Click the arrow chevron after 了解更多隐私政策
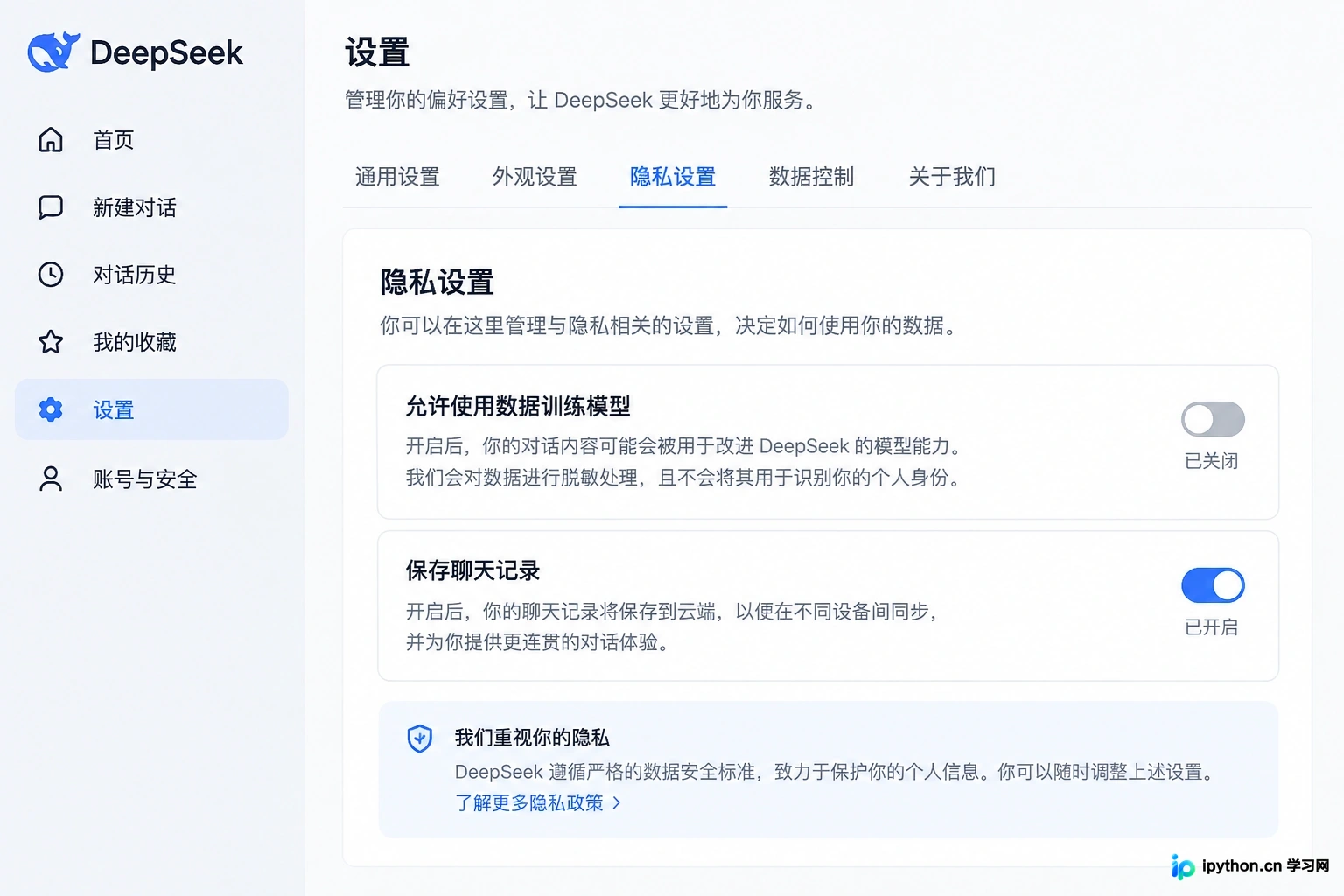 pyautogui.click(x=617, y=802)
